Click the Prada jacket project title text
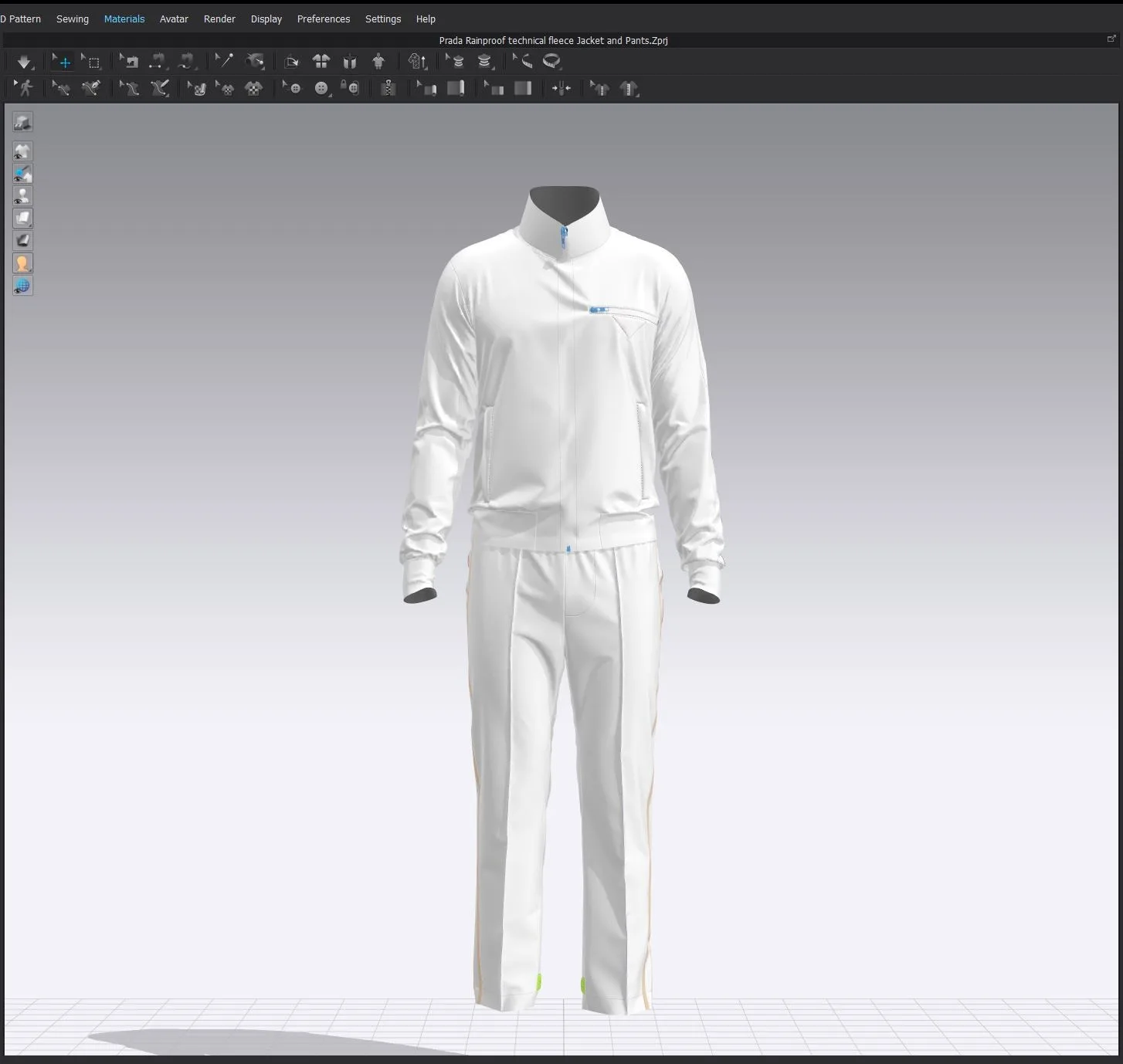Image resolution: width=1123 pixels, height=1064 pixels. 553,40
